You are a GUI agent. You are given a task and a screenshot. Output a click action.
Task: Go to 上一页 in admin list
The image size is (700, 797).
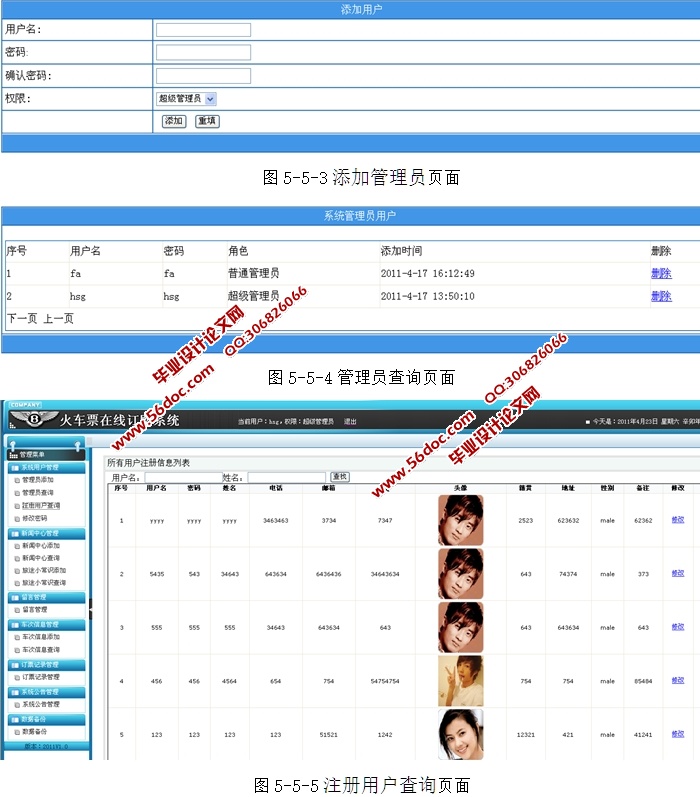coord(58,319)
